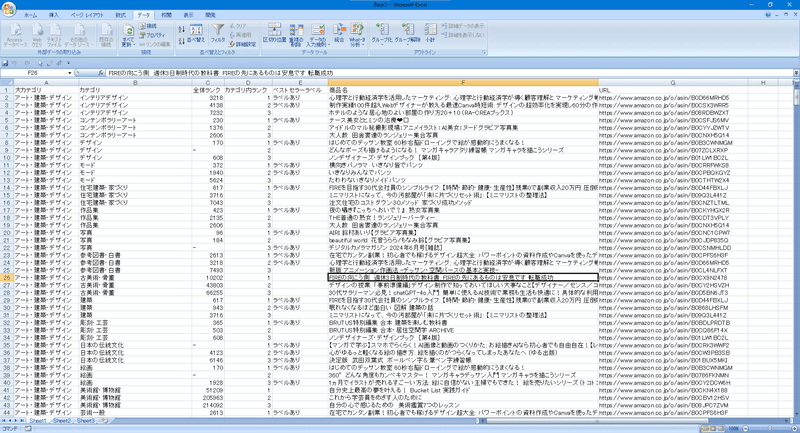Screen dimensions: 800x433
Task: Switch to ホーム ribbon tab
Action: point(30,15)
